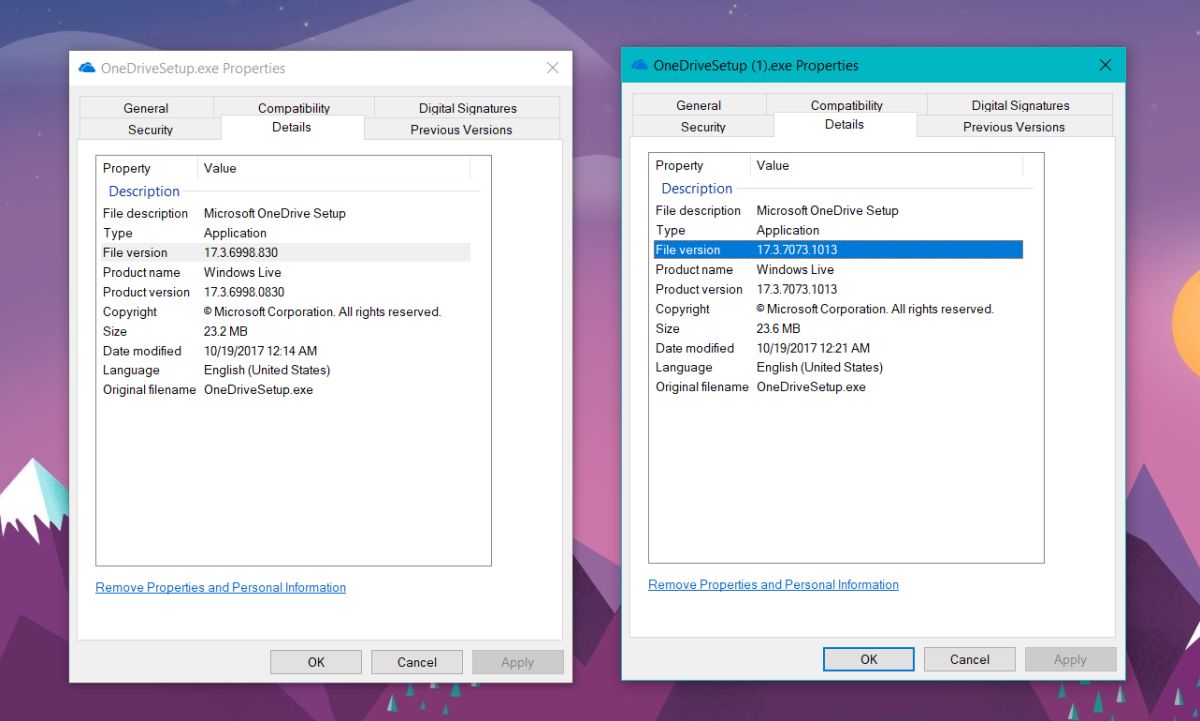Click Property column header in OneDriveSetup (1).exe Properties

[700, 165]
